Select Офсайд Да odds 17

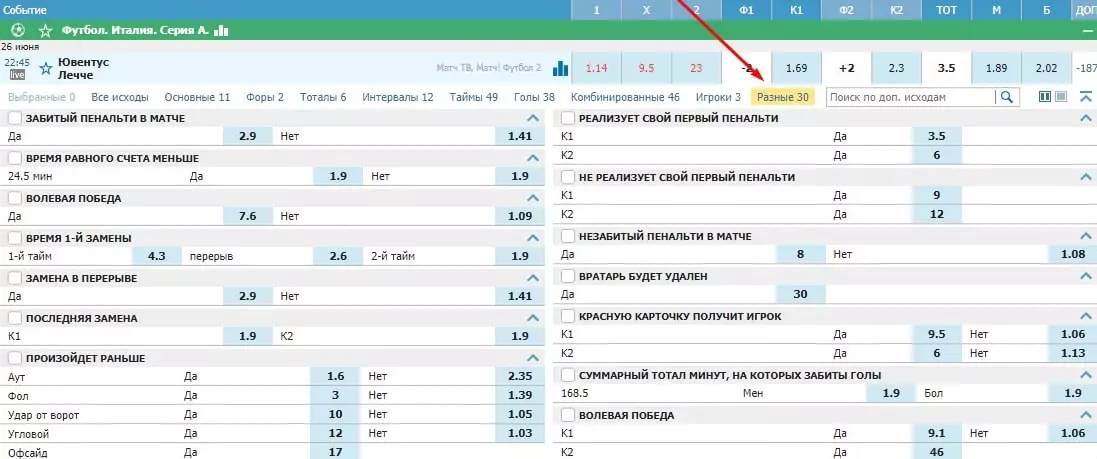(x=335, y=453)
